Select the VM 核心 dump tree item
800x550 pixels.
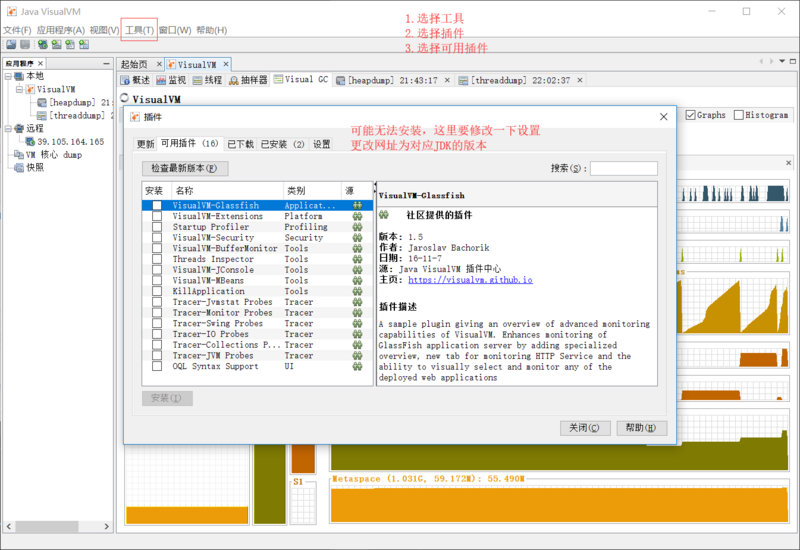(48, 155)
